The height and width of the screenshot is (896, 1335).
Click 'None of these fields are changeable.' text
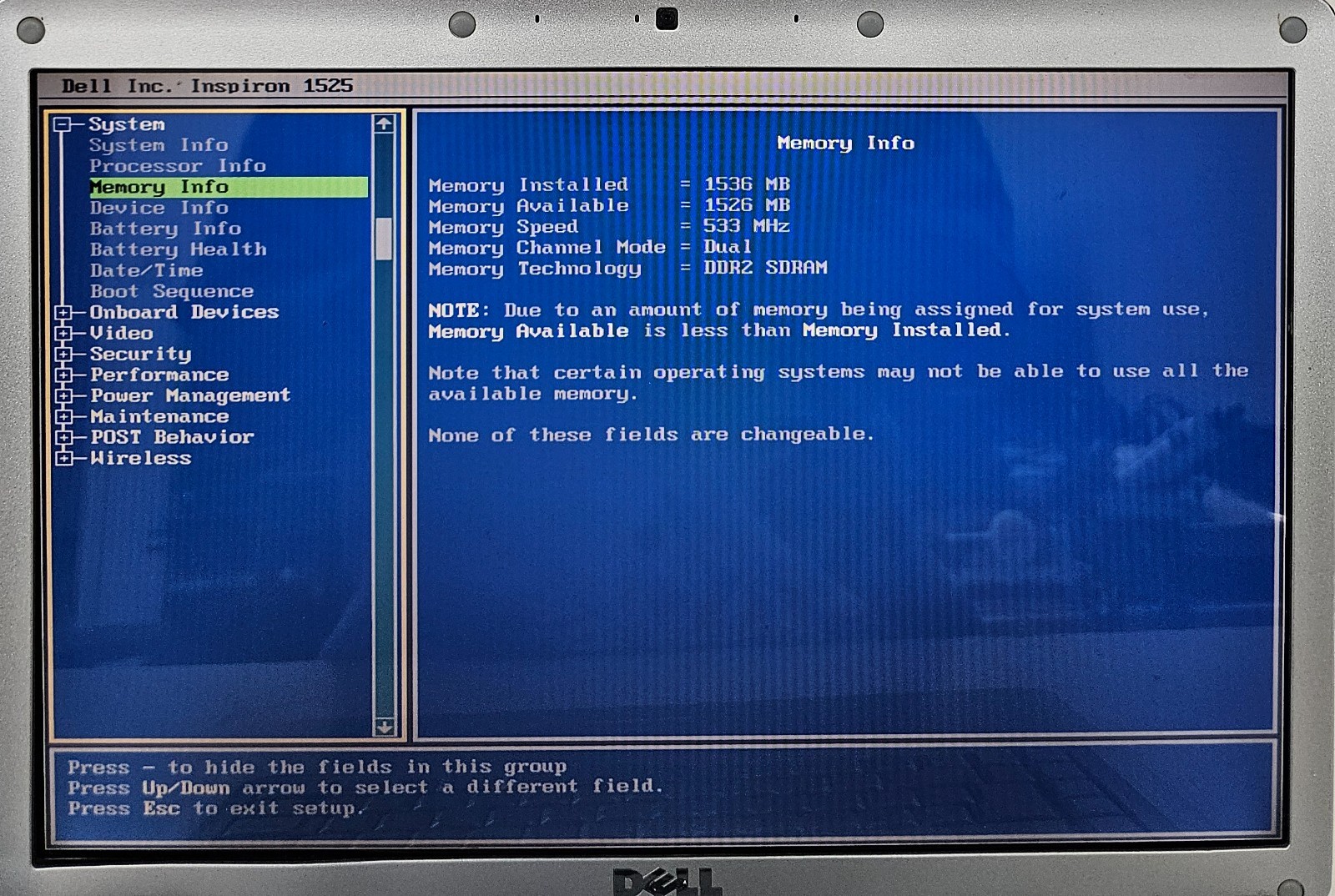(651, 435)
